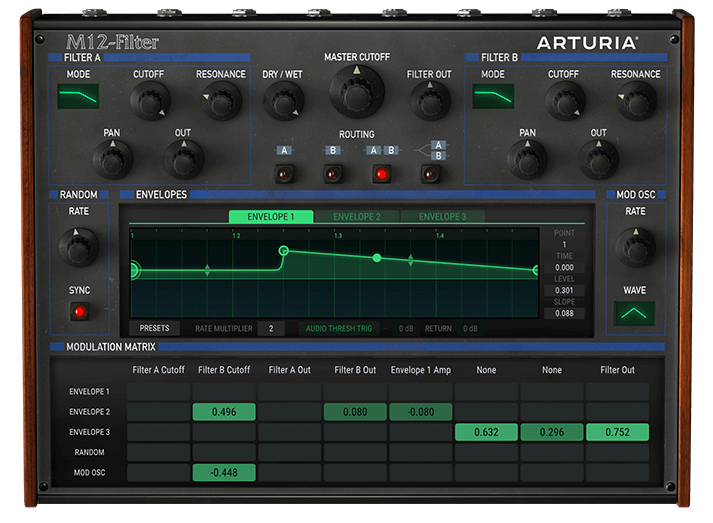Click the M12-Filter logo
Viewport: 713px width, 523px height.
click(x=112, y=42)
